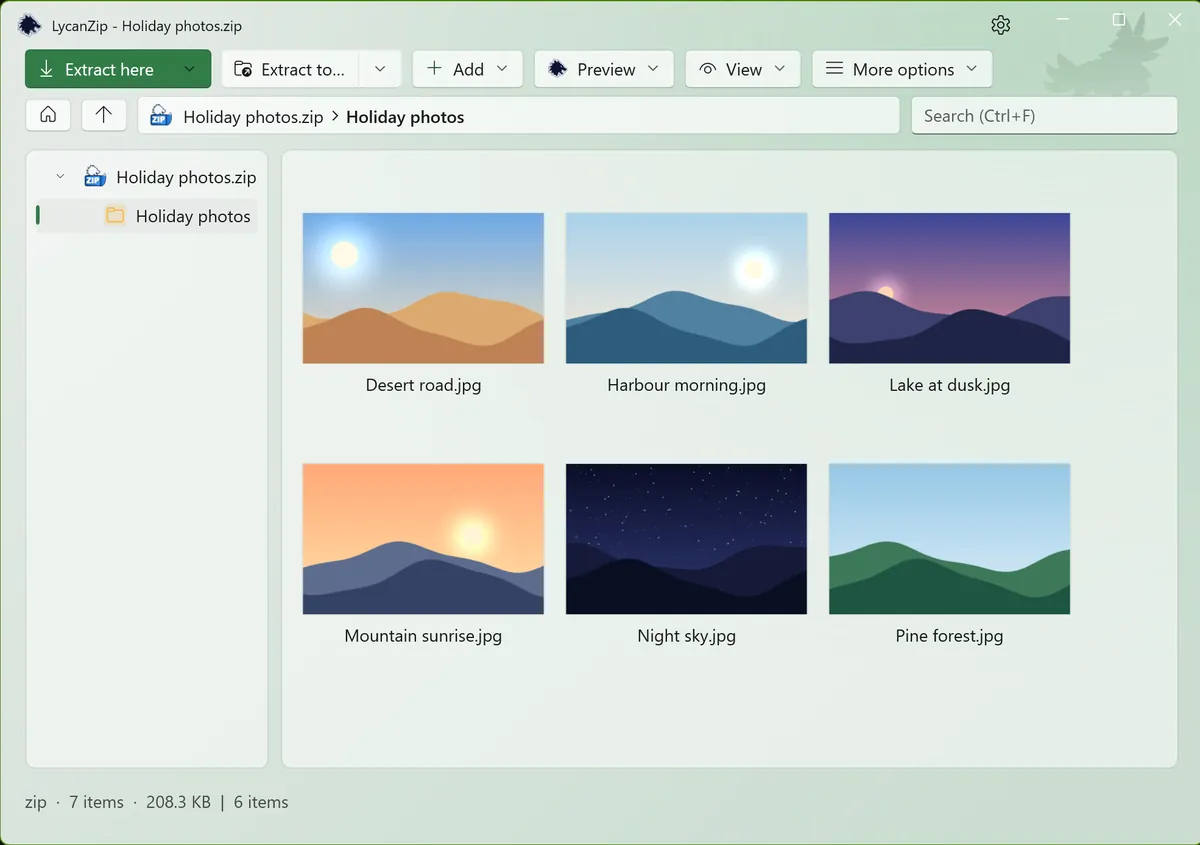Click Extract to... button
This screenshot has height=845, width=1200.
pos(291,69)
